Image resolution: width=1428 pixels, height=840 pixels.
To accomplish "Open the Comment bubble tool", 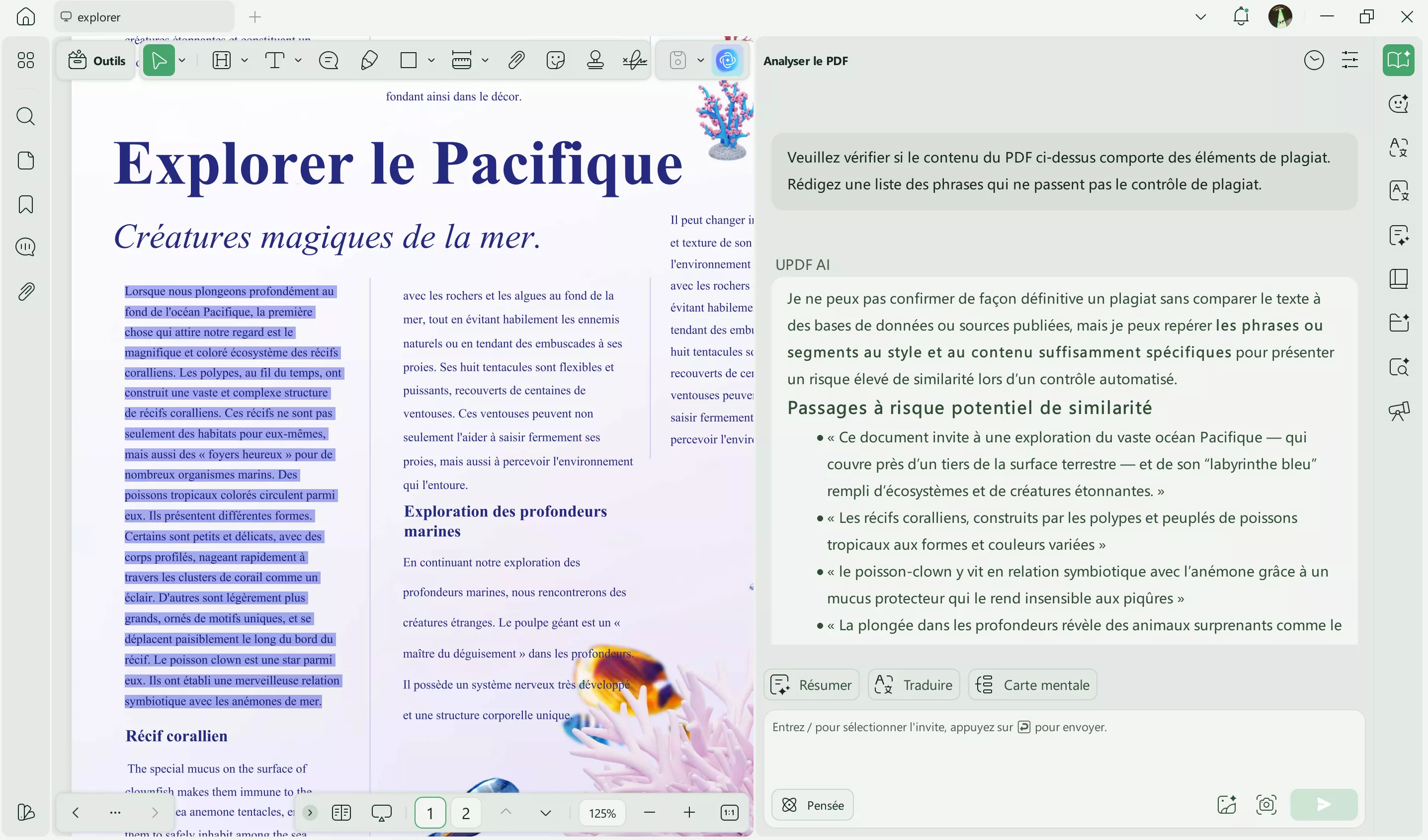I will (328, 60).
